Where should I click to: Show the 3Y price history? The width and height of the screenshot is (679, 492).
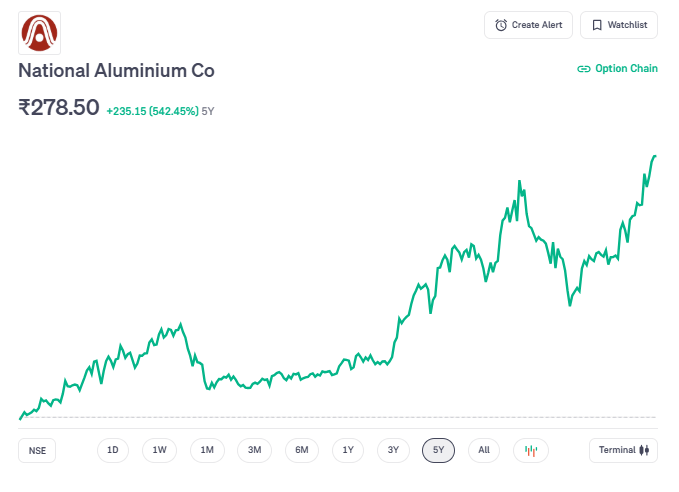tap(393, 451)
